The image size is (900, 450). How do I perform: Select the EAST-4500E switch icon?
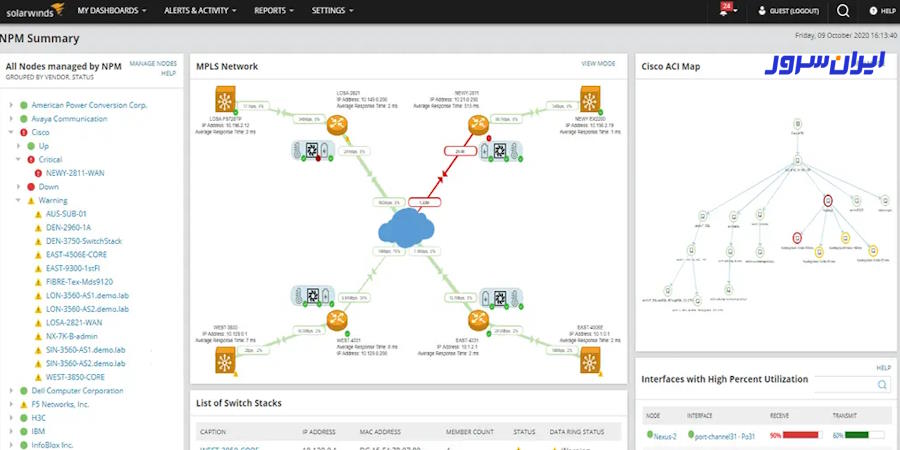(589, 360)
